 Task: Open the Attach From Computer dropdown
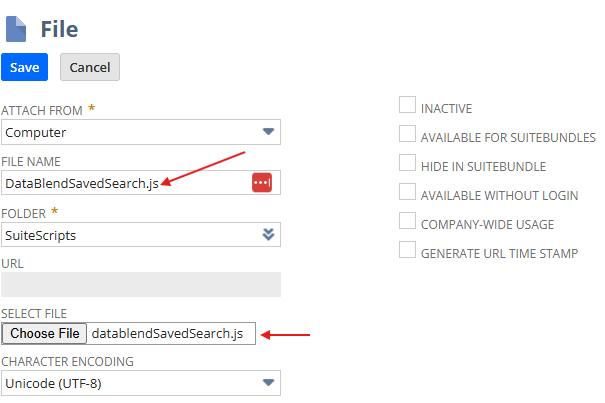[141, 132]
